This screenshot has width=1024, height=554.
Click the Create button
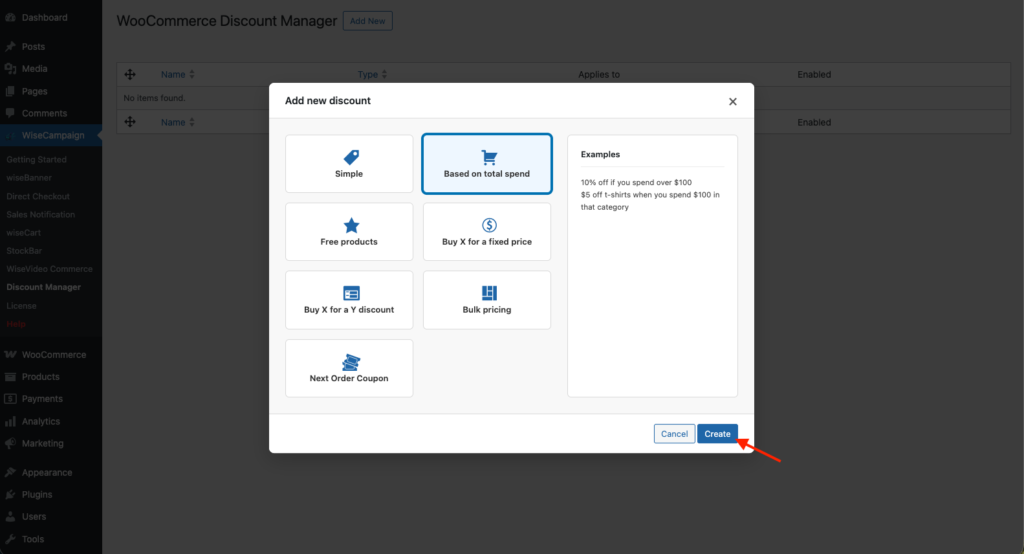click(x=717, y=434)
